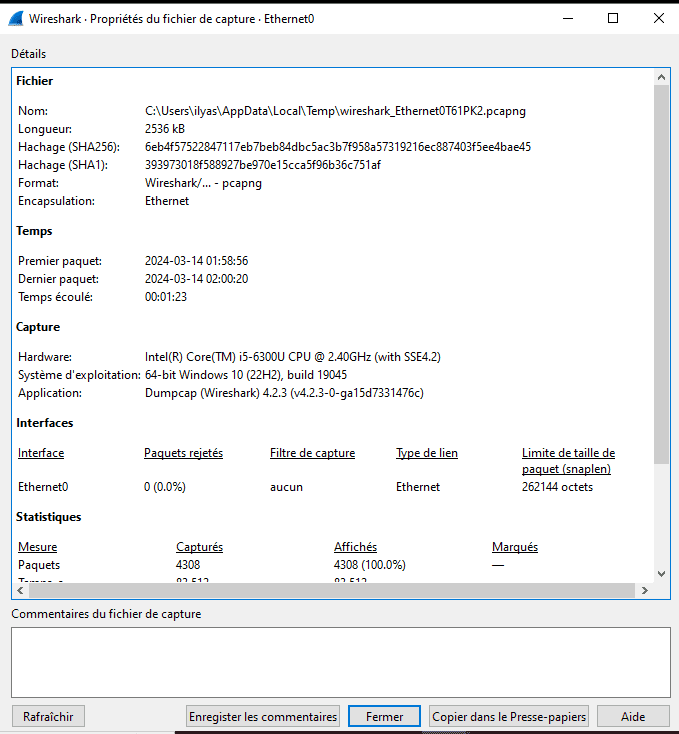Click the Limite de taille de paquet header
The image size is (679, 734).
click(568, 461)
